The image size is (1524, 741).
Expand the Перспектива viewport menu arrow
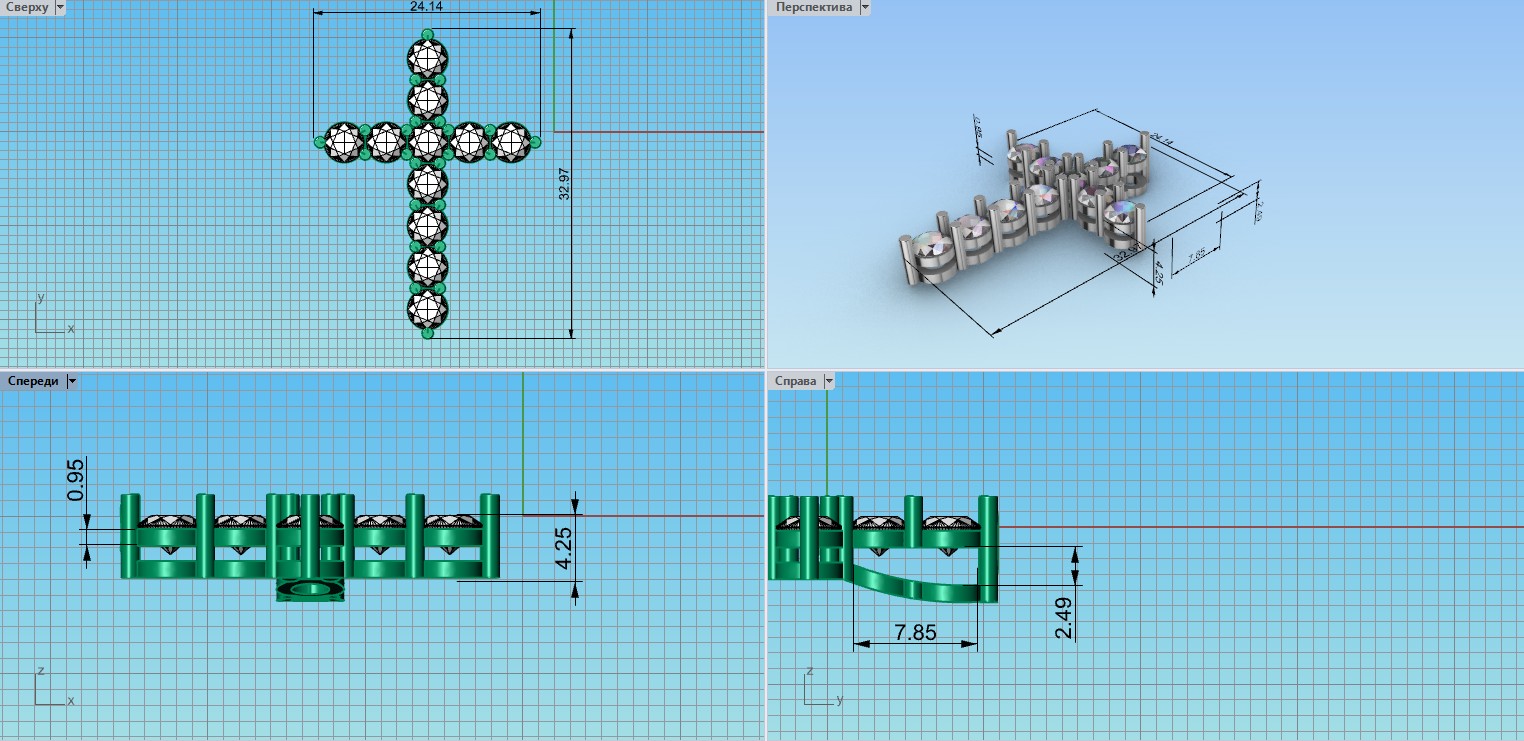point(864,7)
